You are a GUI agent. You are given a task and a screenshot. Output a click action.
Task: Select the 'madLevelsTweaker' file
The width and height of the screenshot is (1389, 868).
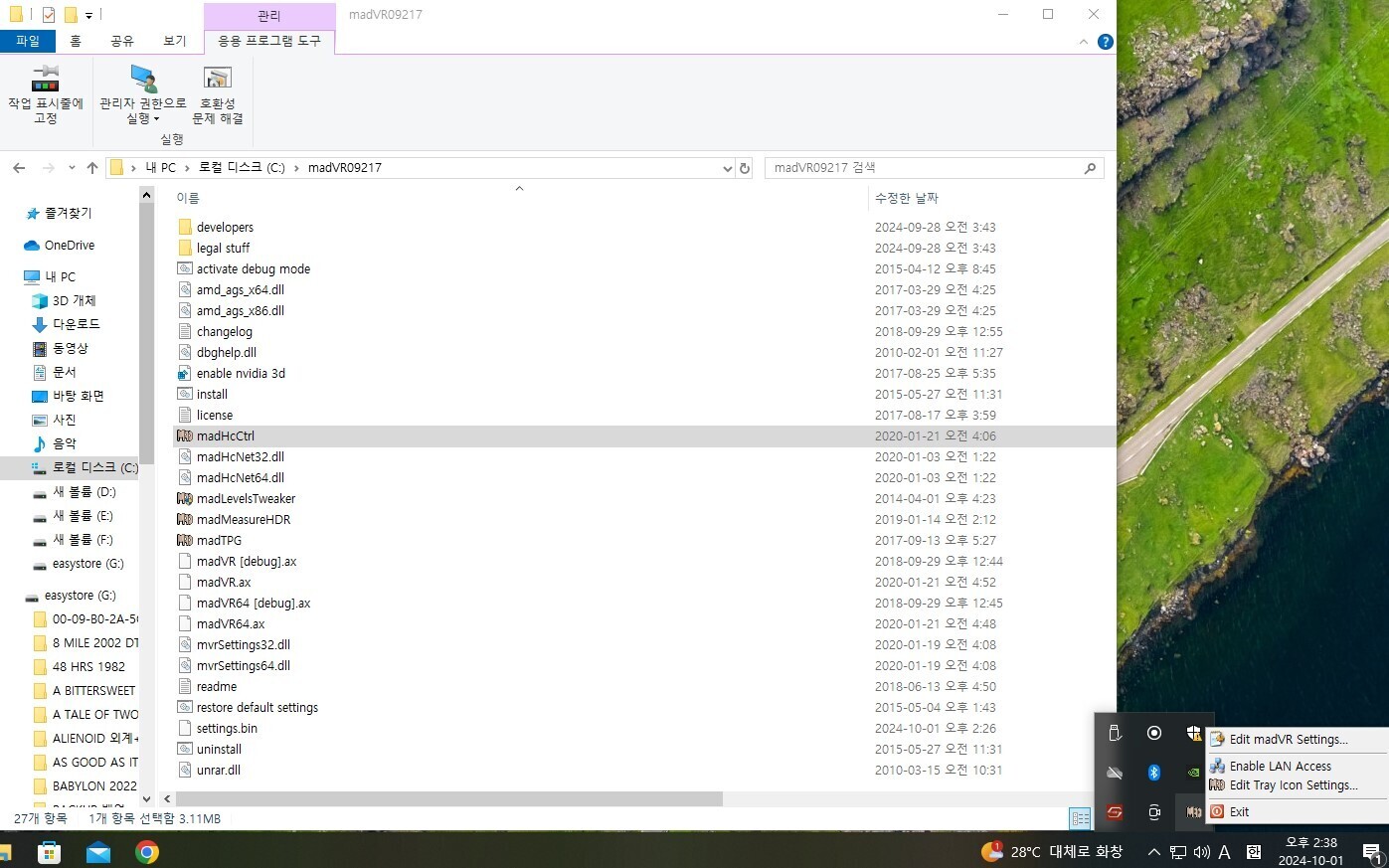pyautogui.click(x=246, y=499)
